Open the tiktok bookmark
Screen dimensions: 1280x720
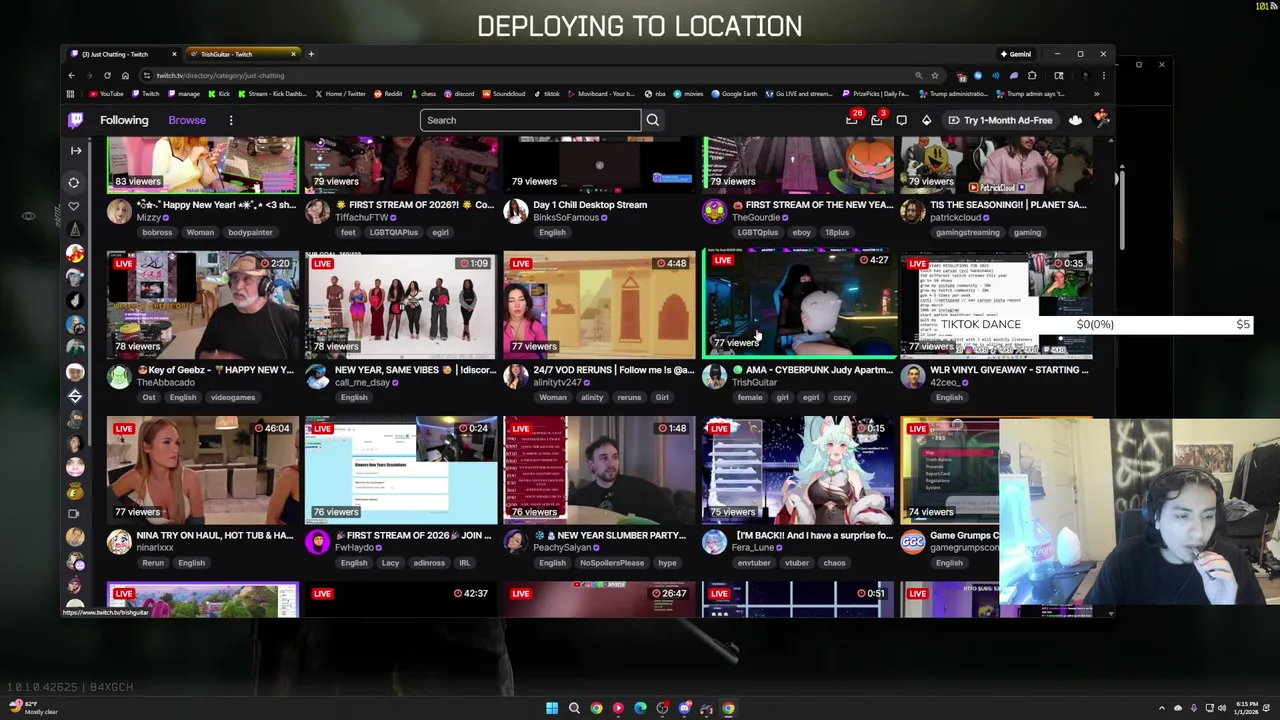547,94
